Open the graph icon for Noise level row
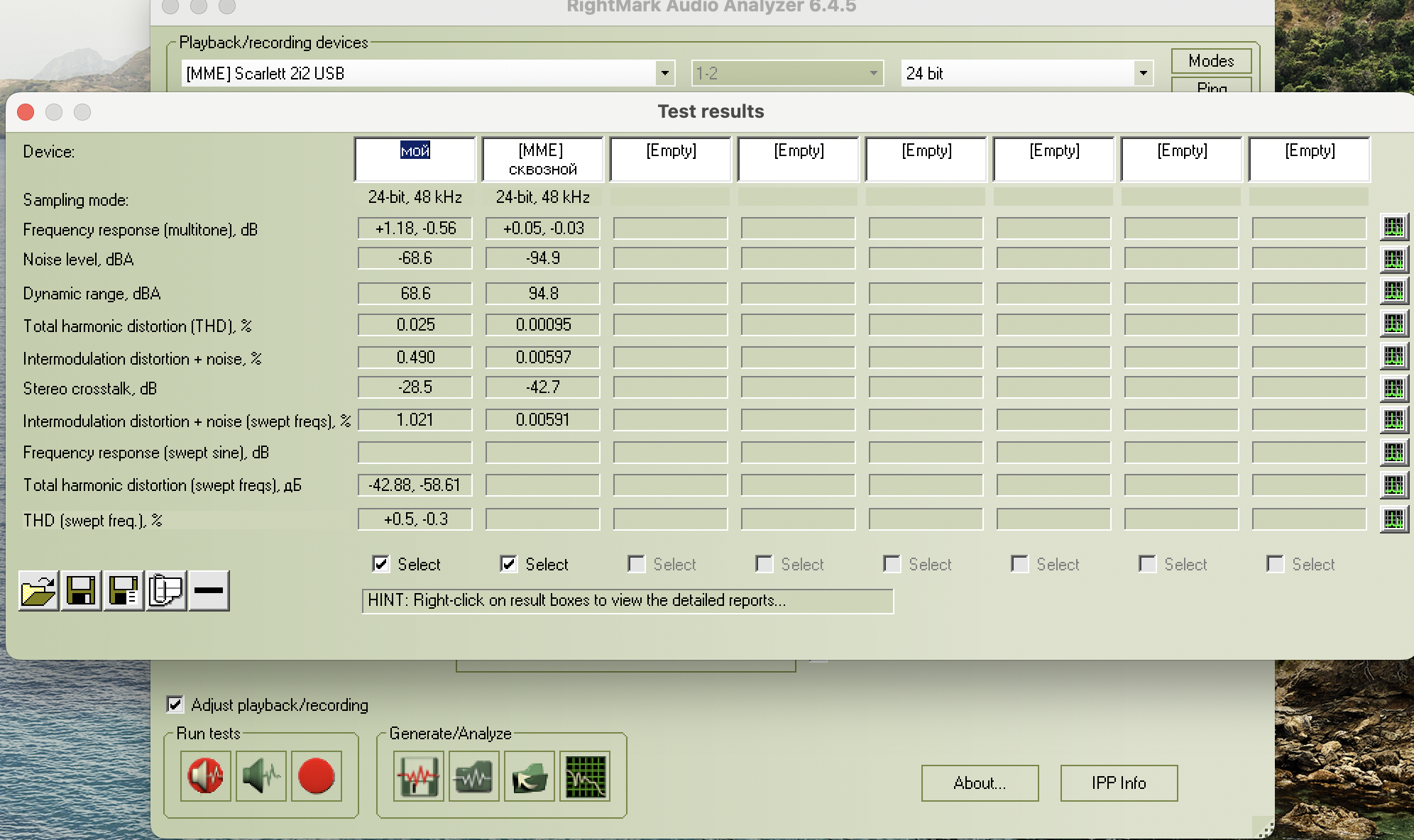Image resolution: width=1414 pixels, height=840 pixels. tap(1393, 259)
